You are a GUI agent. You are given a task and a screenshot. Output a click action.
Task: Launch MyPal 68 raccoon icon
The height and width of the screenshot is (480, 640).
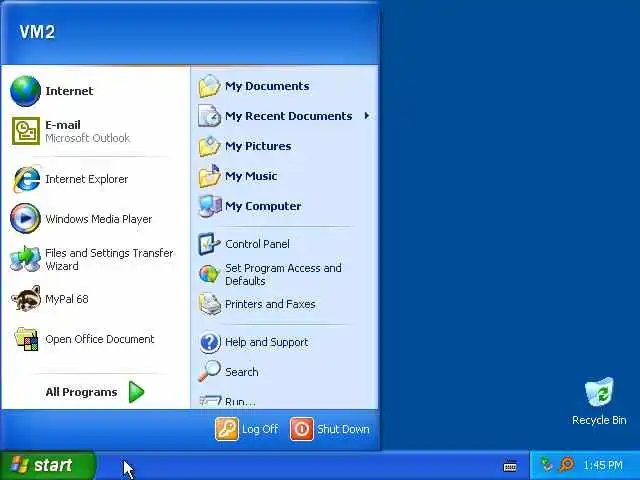pyautogui.click(x=26, y=298)
